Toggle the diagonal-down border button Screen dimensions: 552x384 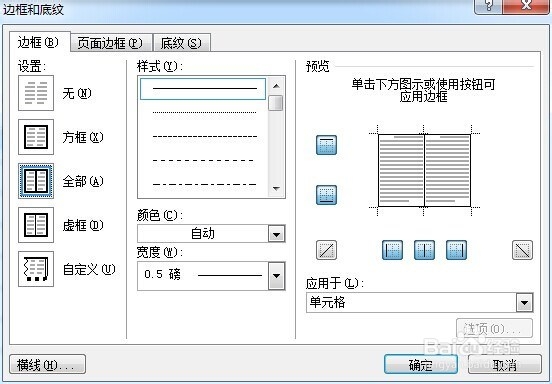[x=522, y=250]
